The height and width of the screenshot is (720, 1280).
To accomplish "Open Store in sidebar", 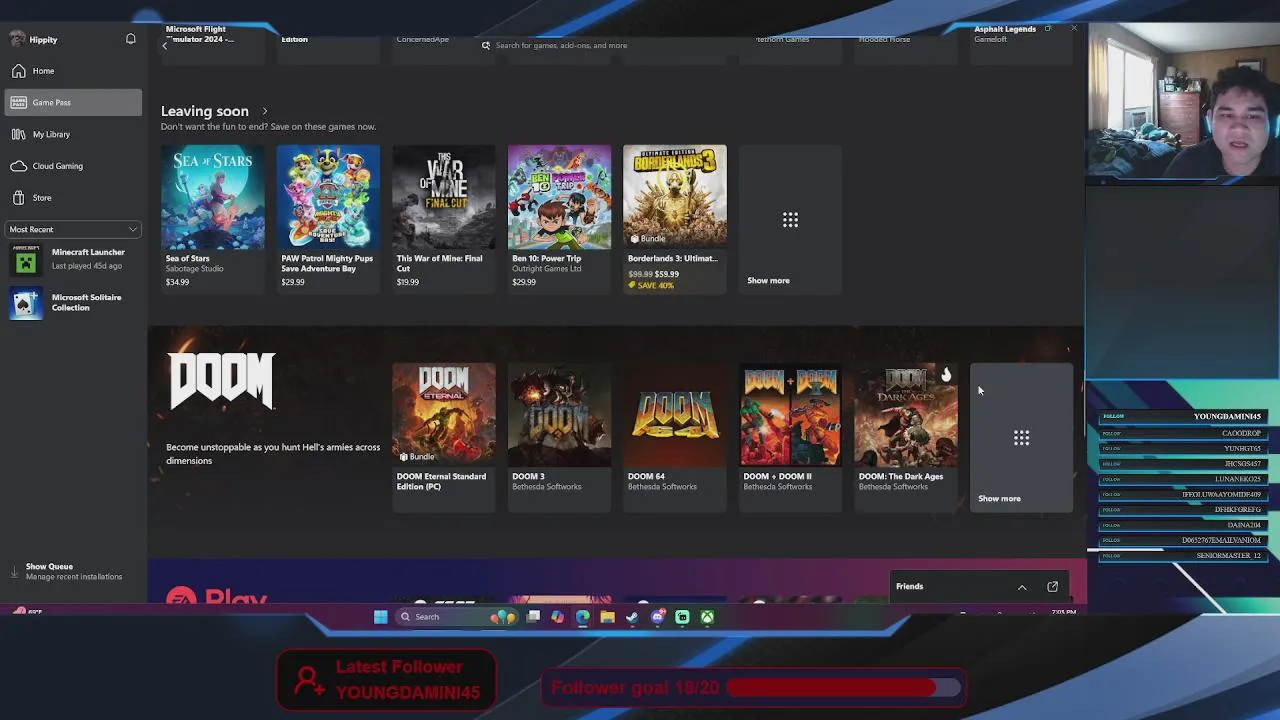I will click(73, 198).
